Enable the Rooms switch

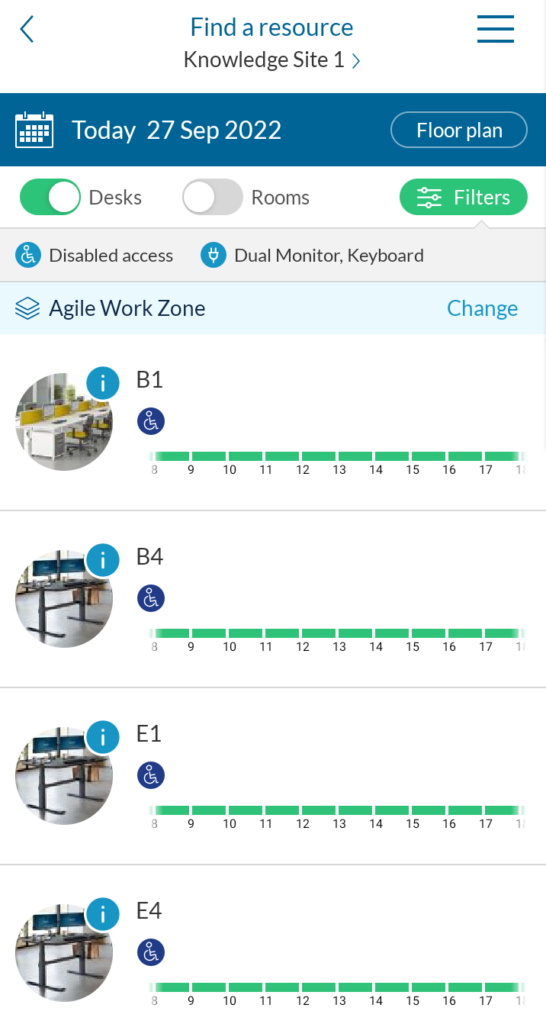tap(212, 197)
